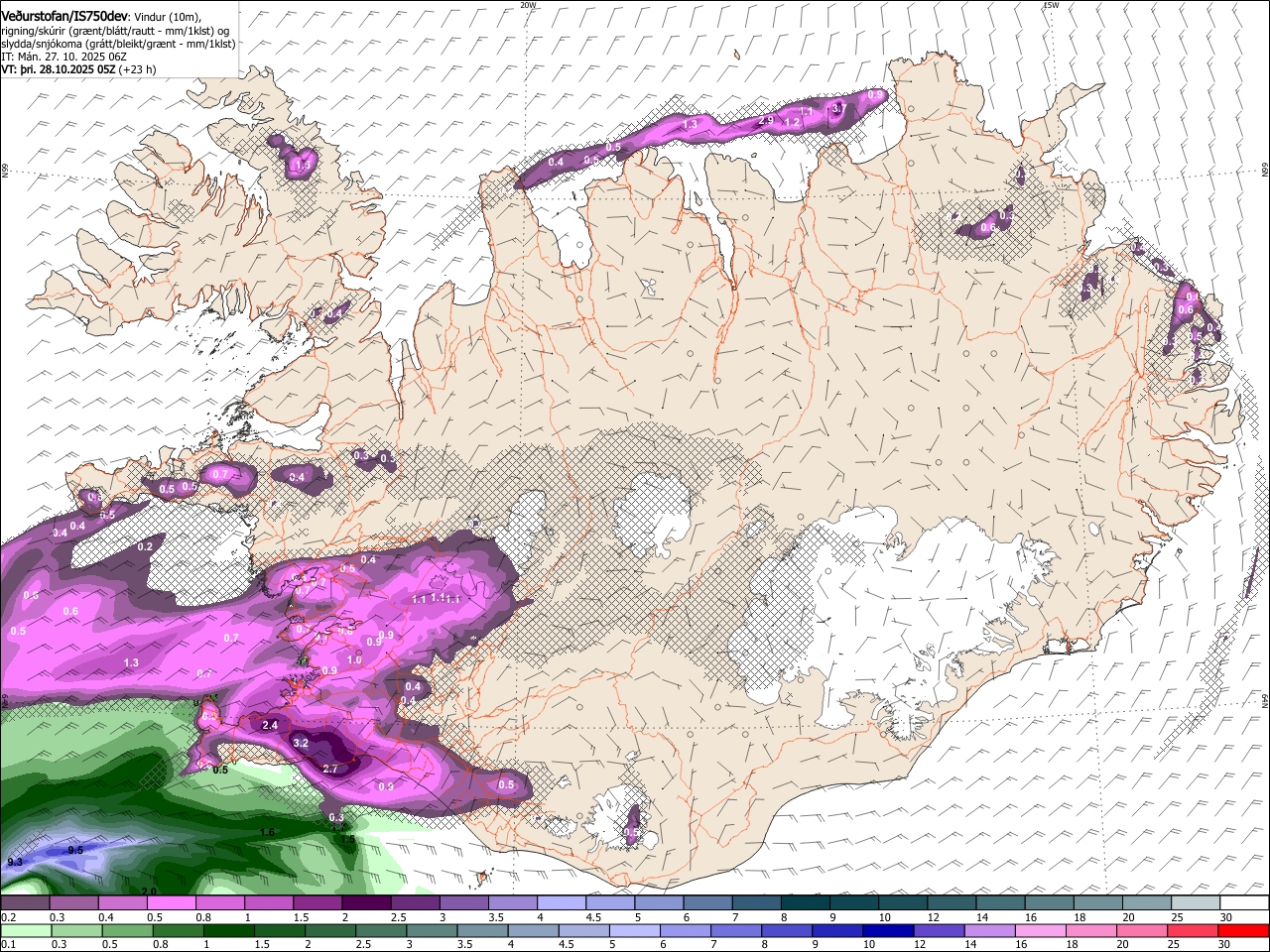The height and width of the screenshot is (952, 1270).
Task: Click the navy blue swatch in the bottom legend
Action: point(887,931)
